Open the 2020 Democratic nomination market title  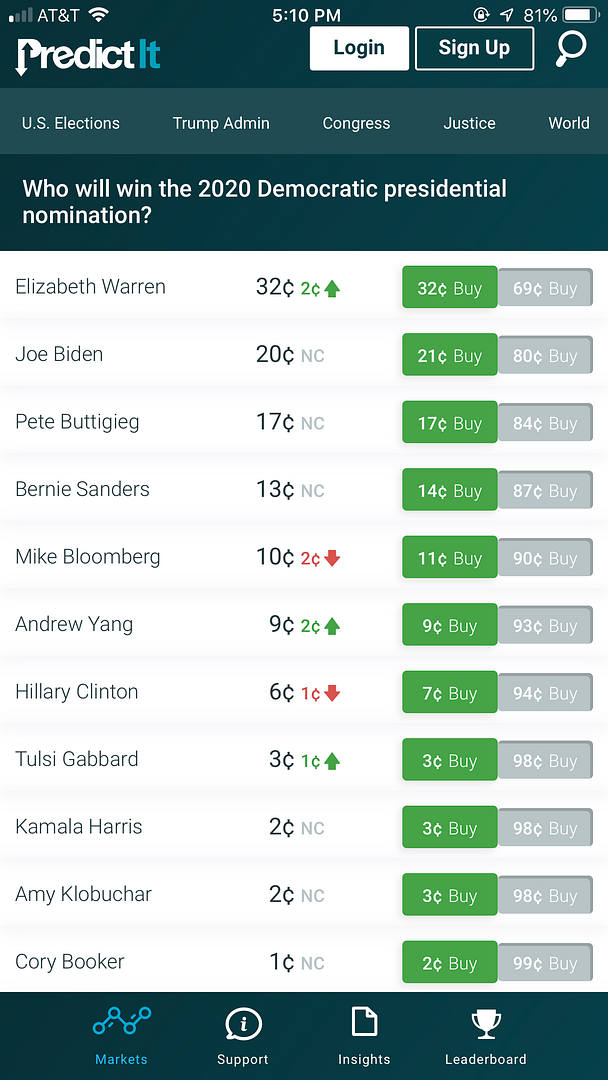pyautogui.click(x=264, y=201)
